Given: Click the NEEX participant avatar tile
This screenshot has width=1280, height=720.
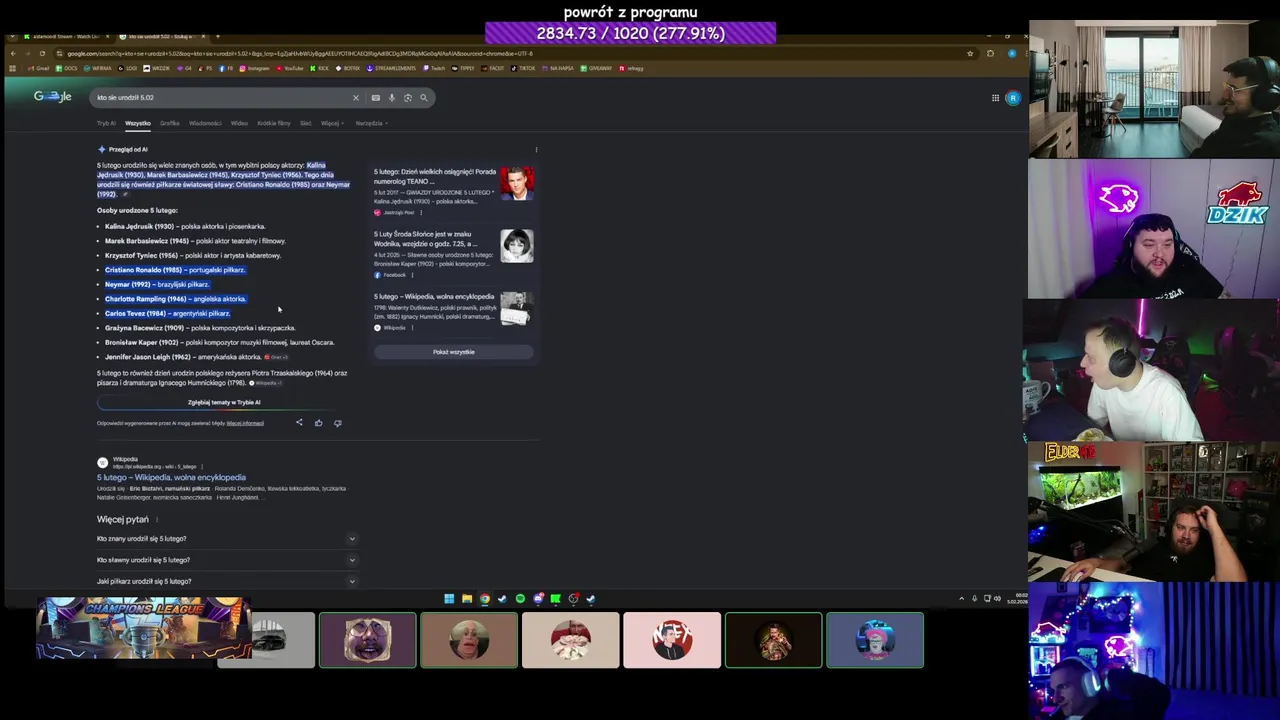Looking at the screenshot, I should (x=672, y=640).
